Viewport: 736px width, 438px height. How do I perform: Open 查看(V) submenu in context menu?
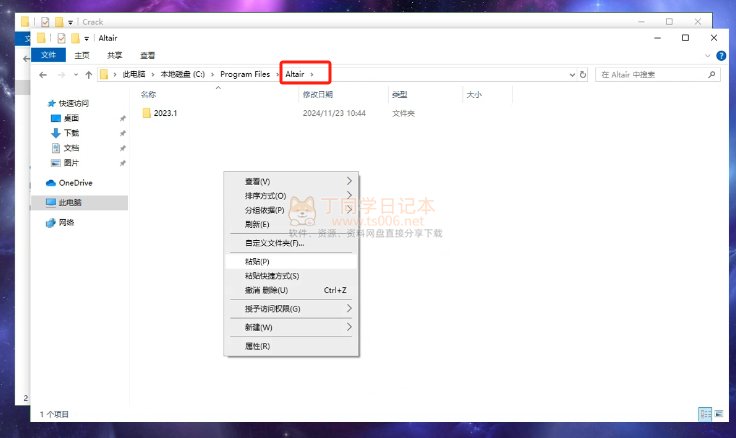(x=291, y=181)
